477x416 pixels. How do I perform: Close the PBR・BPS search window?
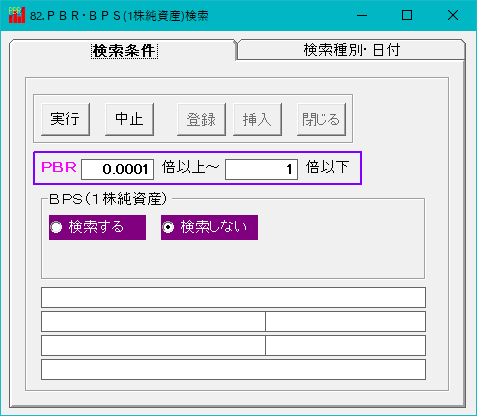[453, 15]
